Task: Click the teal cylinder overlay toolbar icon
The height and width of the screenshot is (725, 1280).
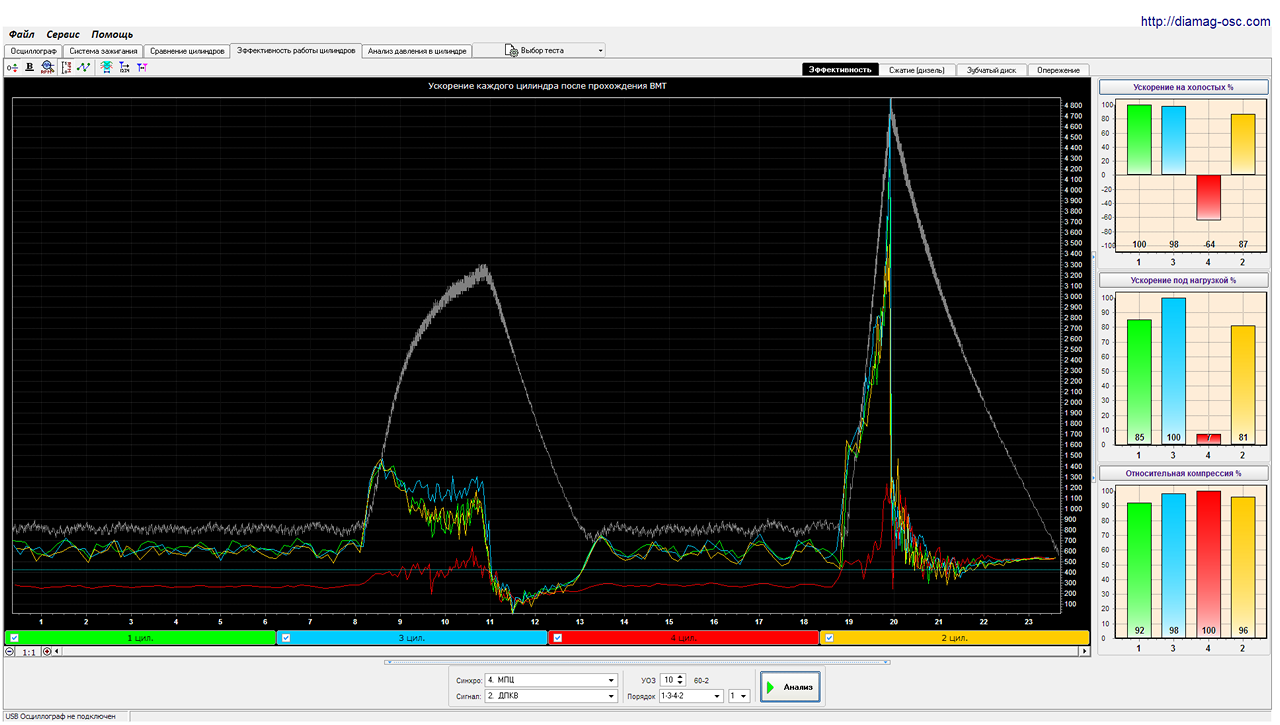Action: (106, 68)
